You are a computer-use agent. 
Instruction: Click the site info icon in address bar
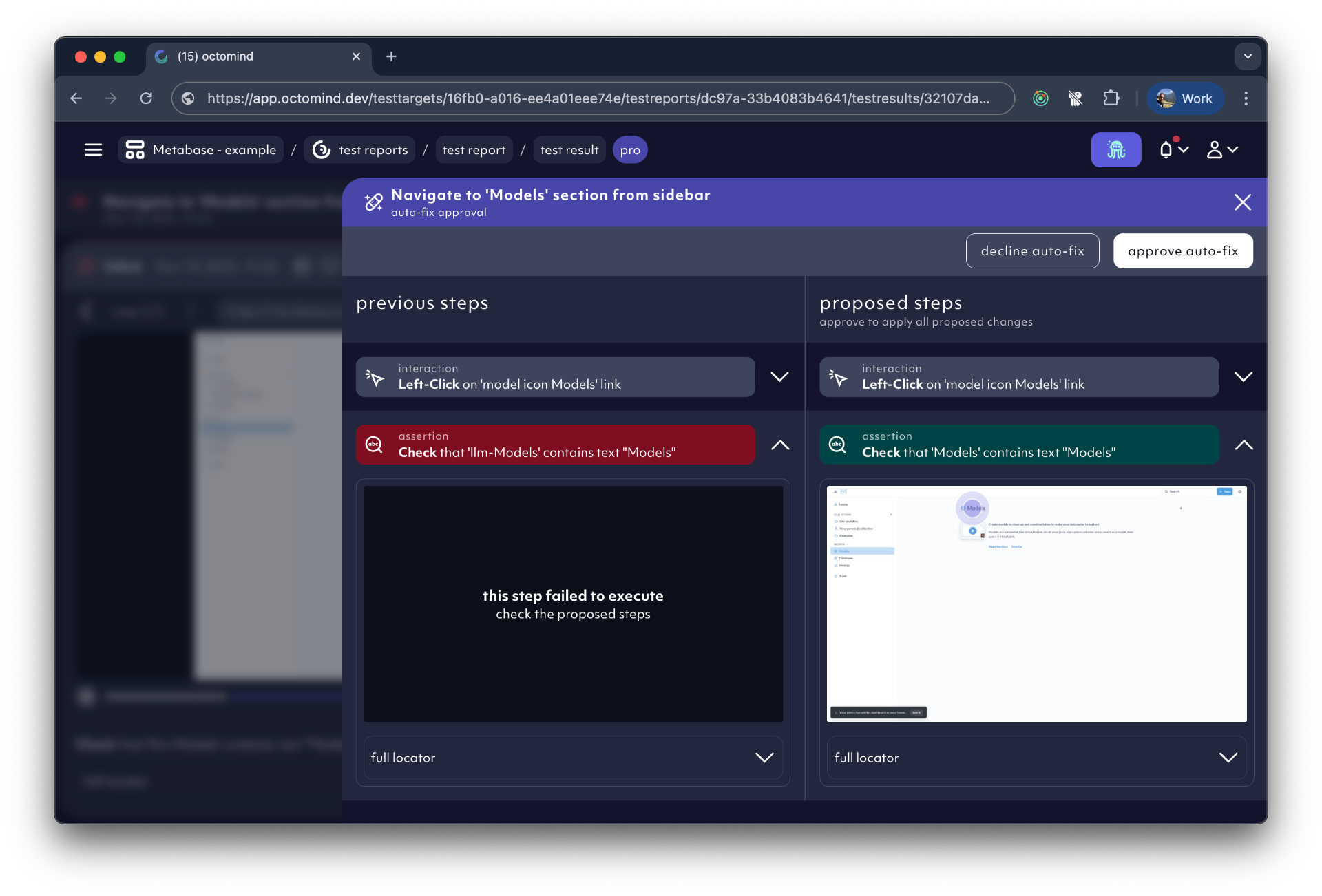click(188, 98)
